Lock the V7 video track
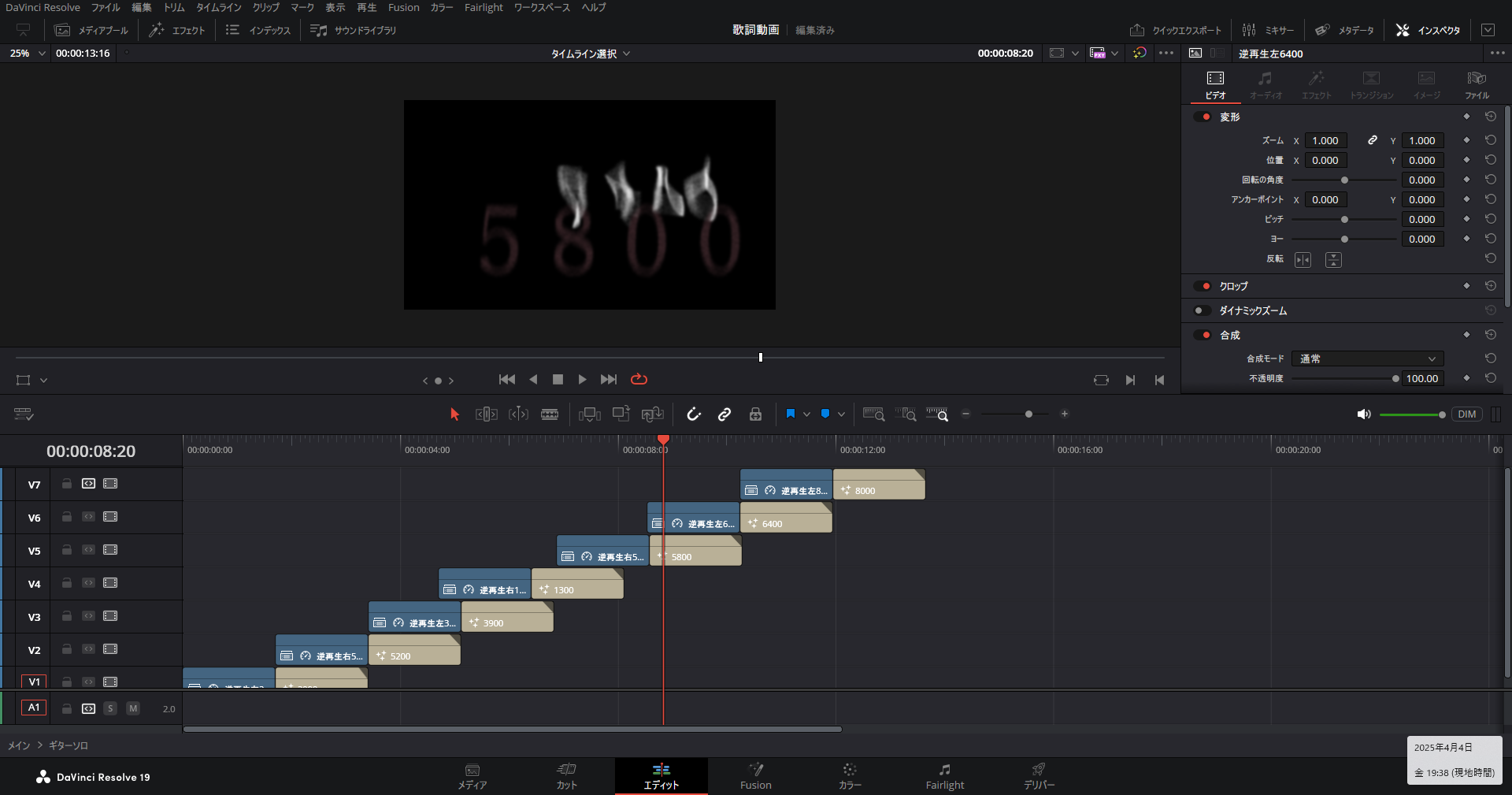Image resolution: width=1512 pixels, height=795 pixels. click(67, 484)
